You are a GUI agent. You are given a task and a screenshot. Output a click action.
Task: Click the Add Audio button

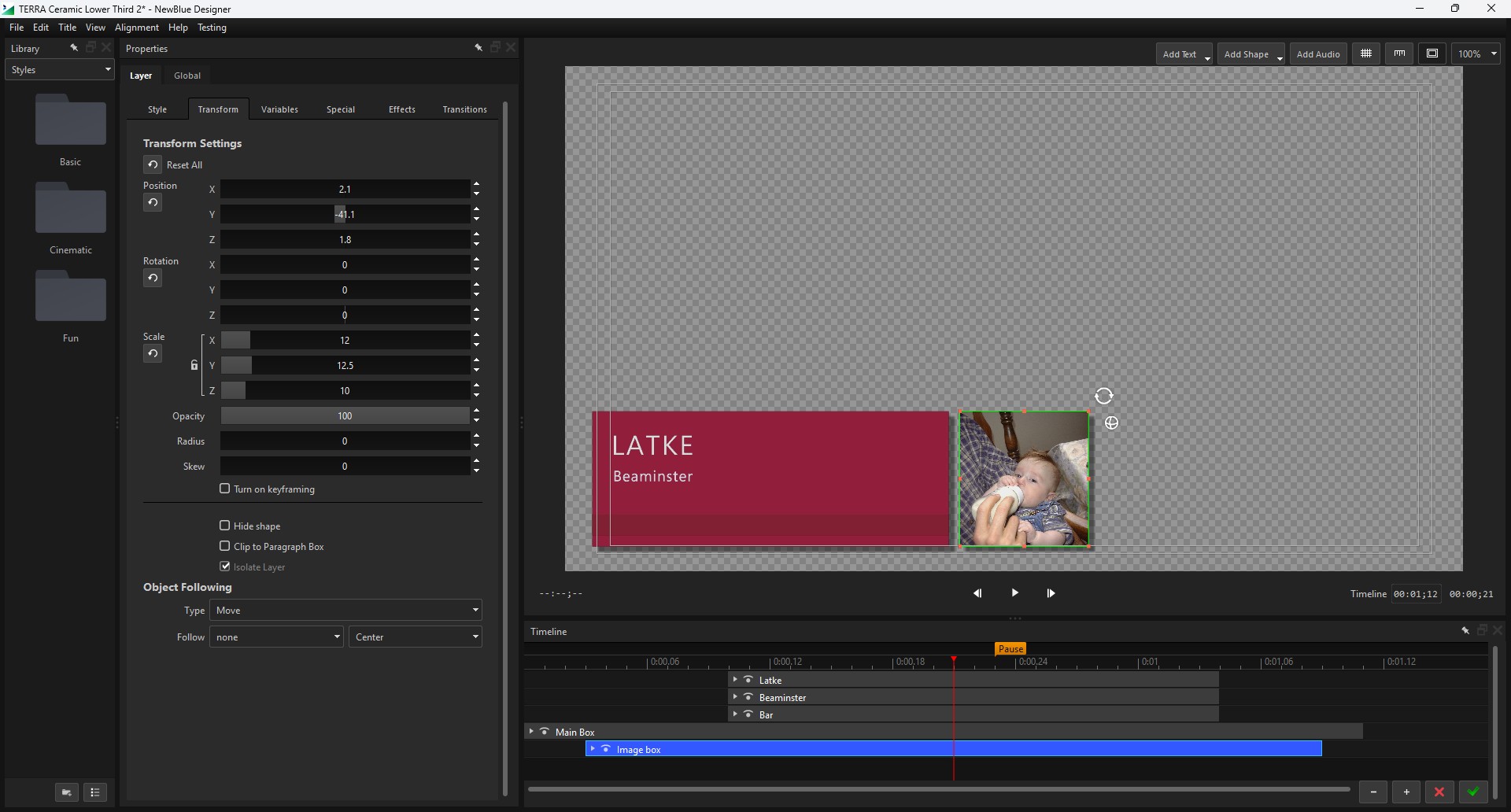[x=1318, y=54]
